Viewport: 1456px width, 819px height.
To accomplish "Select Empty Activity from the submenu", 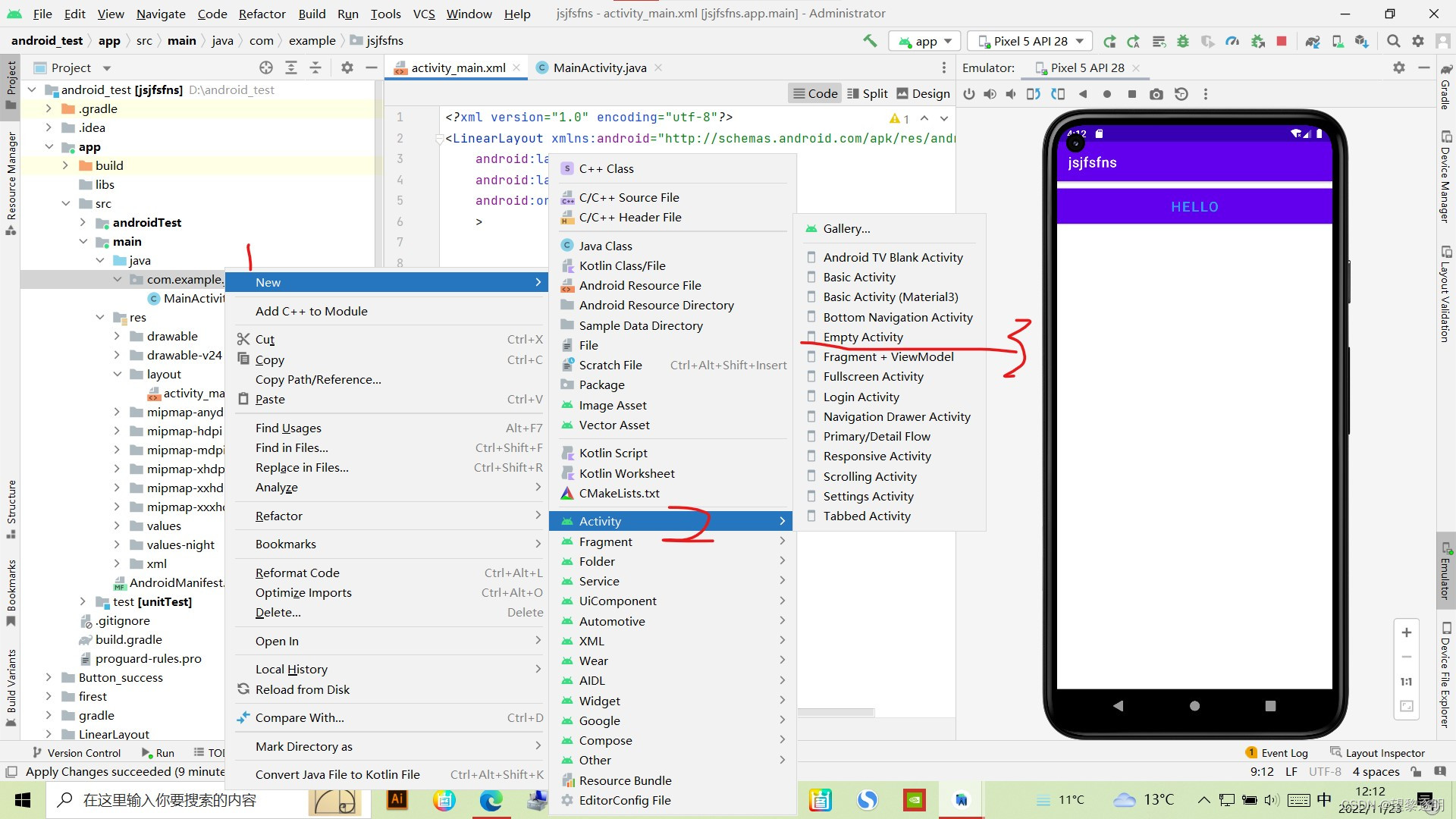I will tap(863, 337).
